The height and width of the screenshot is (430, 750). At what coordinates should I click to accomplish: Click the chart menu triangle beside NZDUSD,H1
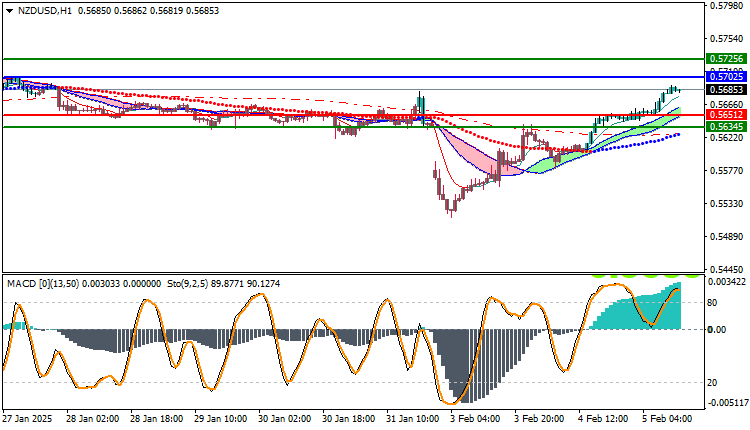tap(10, 11)
